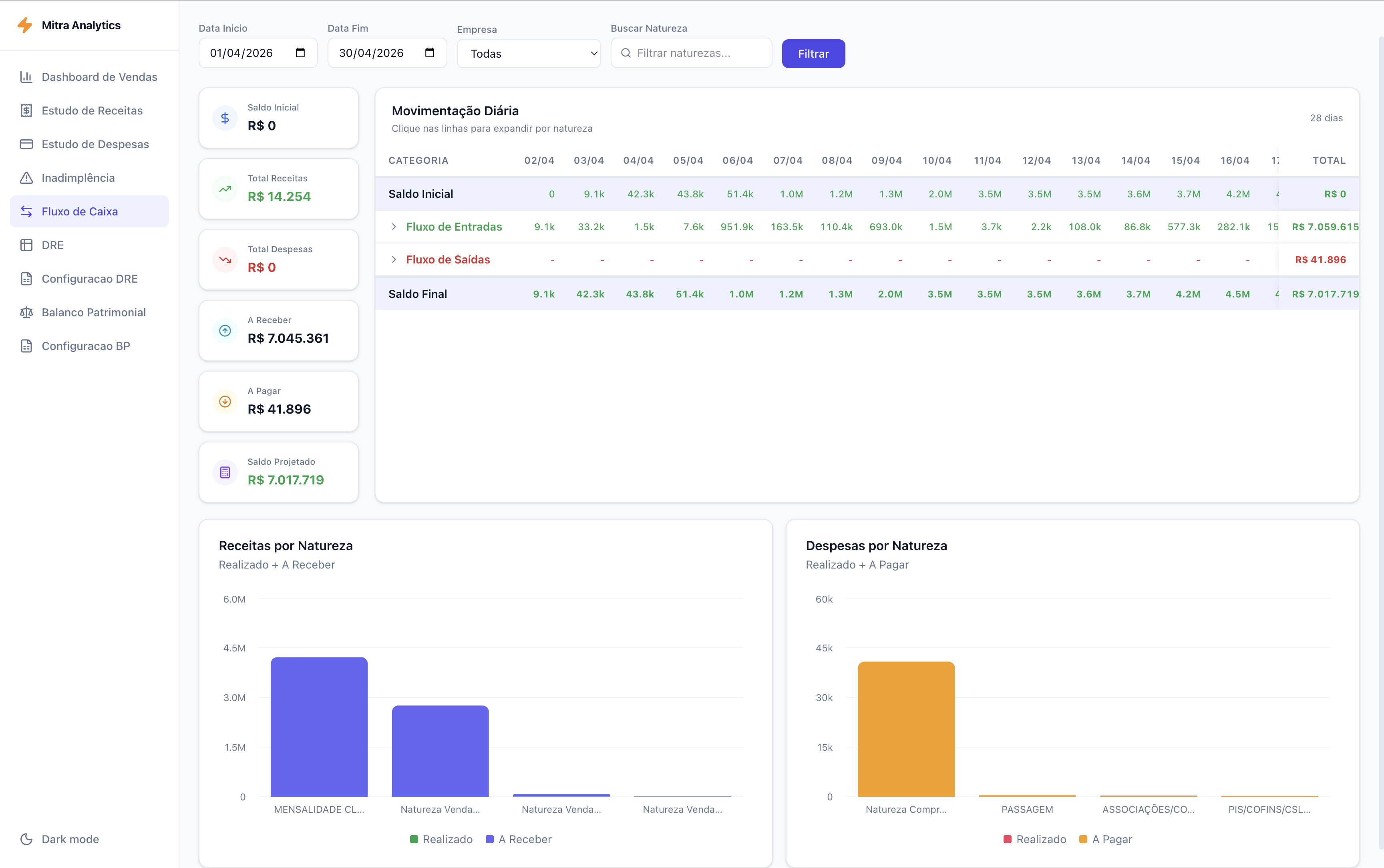Screen dimensions: 1384x868
Task: Click the Saldo Final row in the table
Action: pyautogui.click(x=418, y=293)
